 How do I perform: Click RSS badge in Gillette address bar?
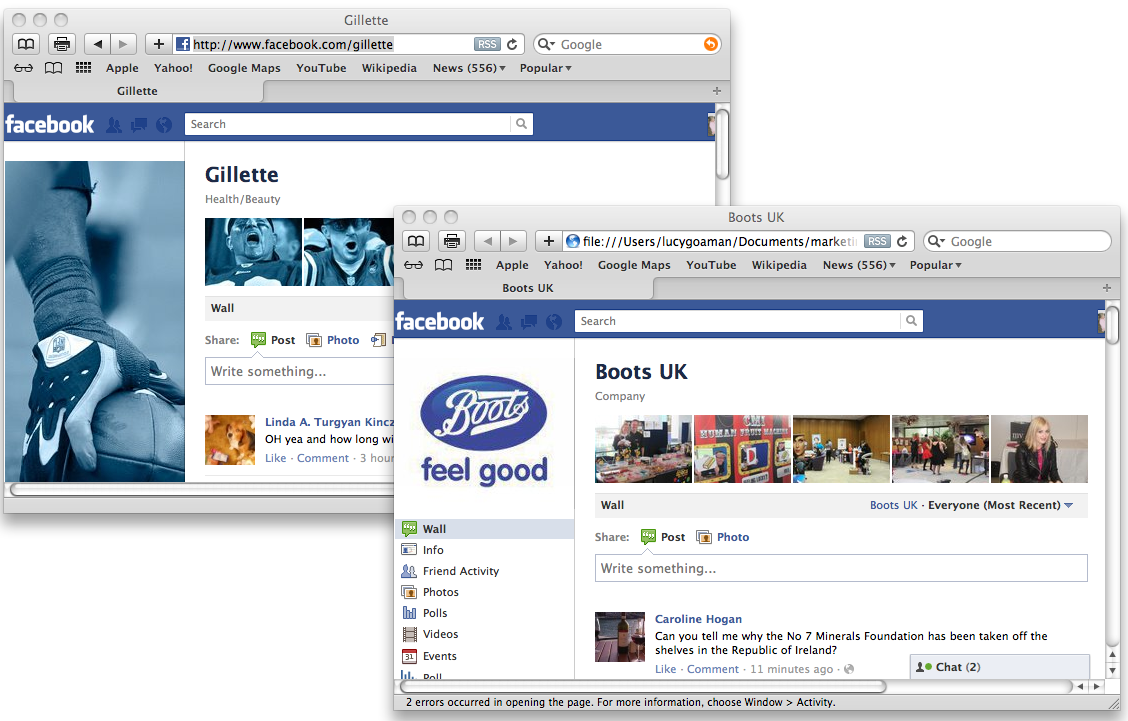487,44
